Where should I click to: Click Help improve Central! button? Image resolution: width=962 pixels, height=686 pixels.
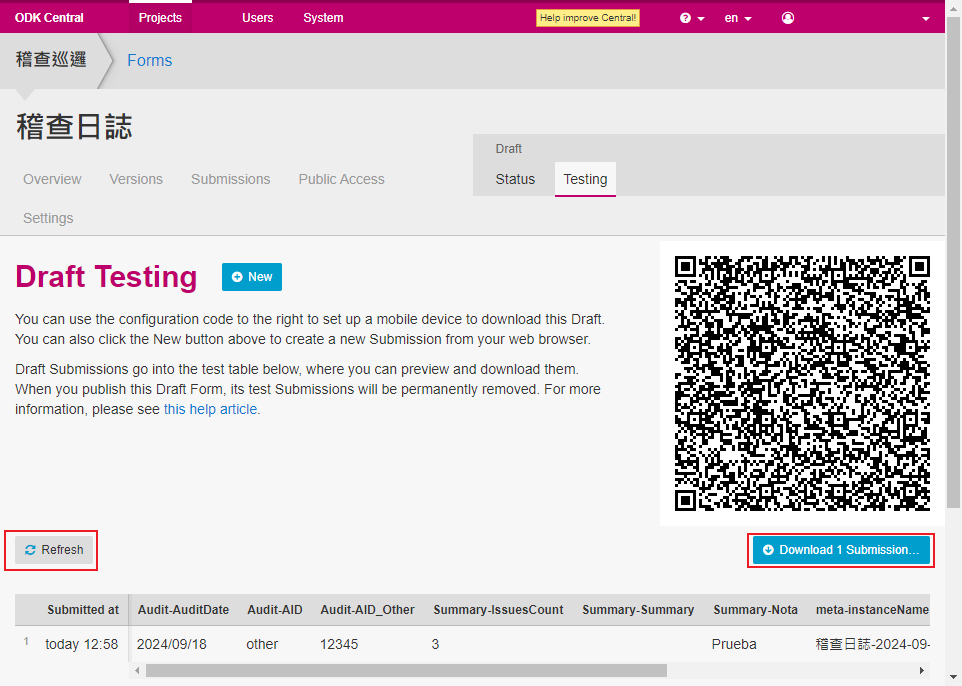(x=588, y=18)
